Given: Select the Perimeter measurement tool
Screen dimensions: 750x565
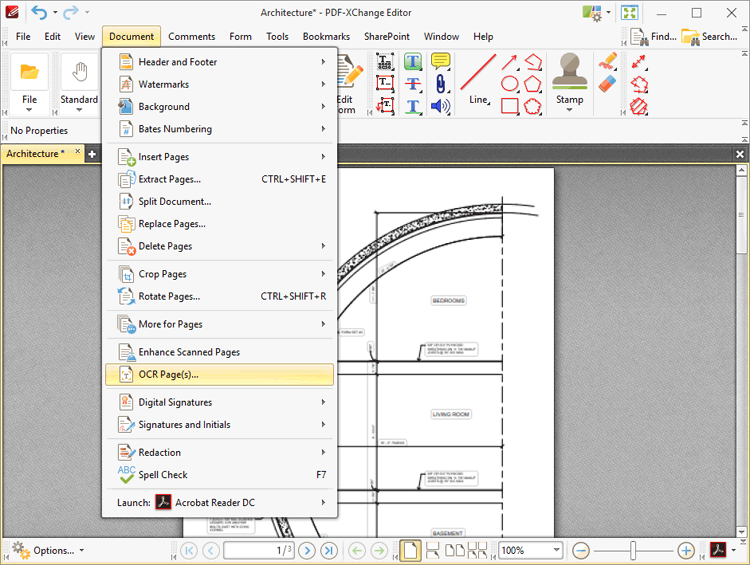Looking at the screenshot, I should 639,84.
